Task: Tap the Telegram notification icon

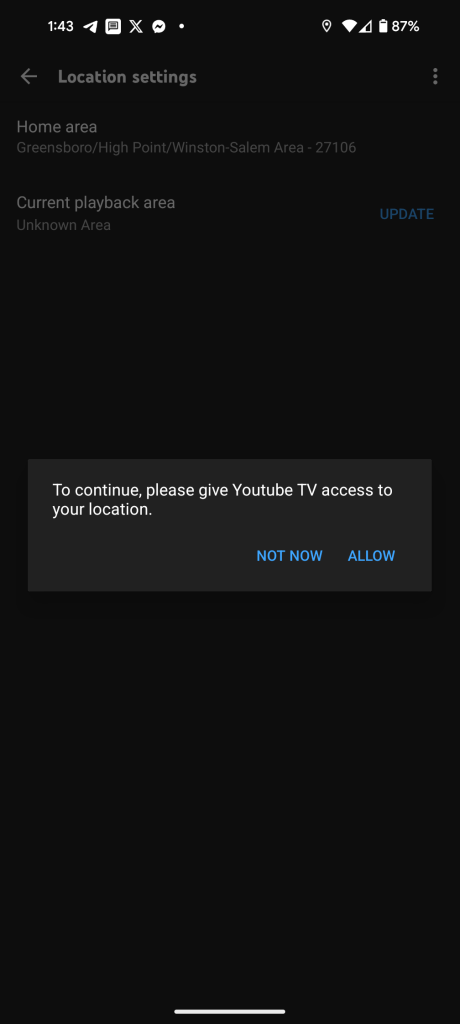Action: [x=91, y=27]
